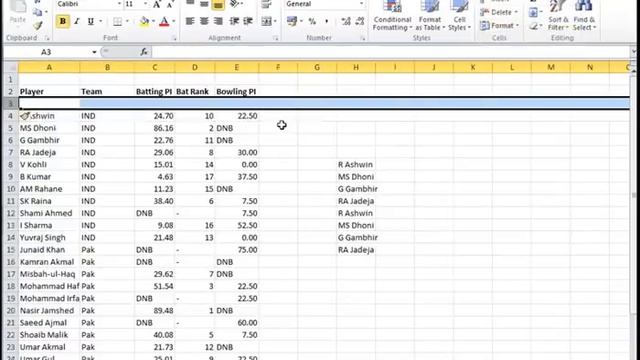Screen dimensions: 640x360
Task: Open the font size dropdown
Action: click(x=145, y=4)
